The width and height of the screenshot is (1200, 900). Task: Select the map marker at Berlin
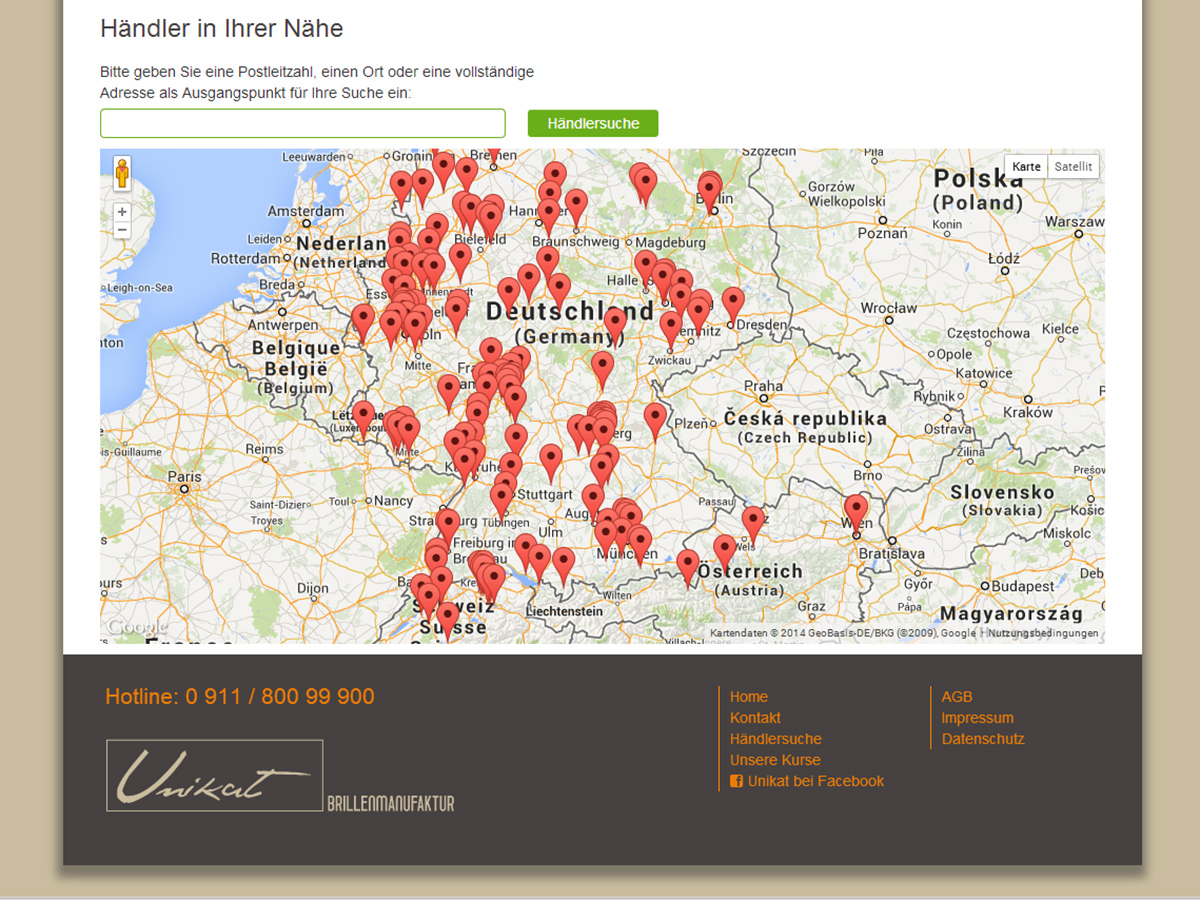coord(710,188)
